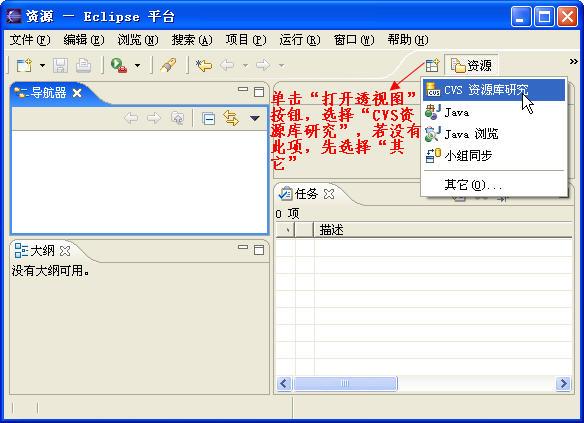Click the Navigator back arrow icon
This screenshot has width=584, height=423.
pyautogui.click(x=131, y=119)
